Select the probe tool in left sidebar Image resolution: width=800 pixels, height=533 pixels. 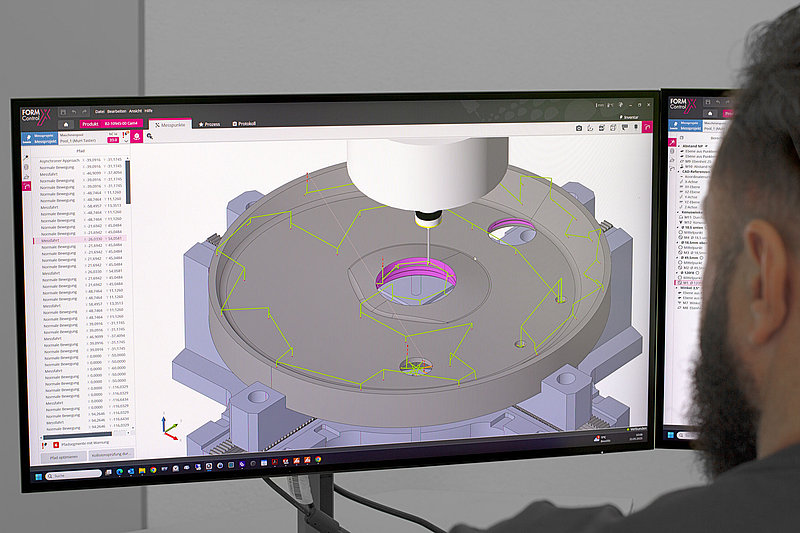(26, 158)
